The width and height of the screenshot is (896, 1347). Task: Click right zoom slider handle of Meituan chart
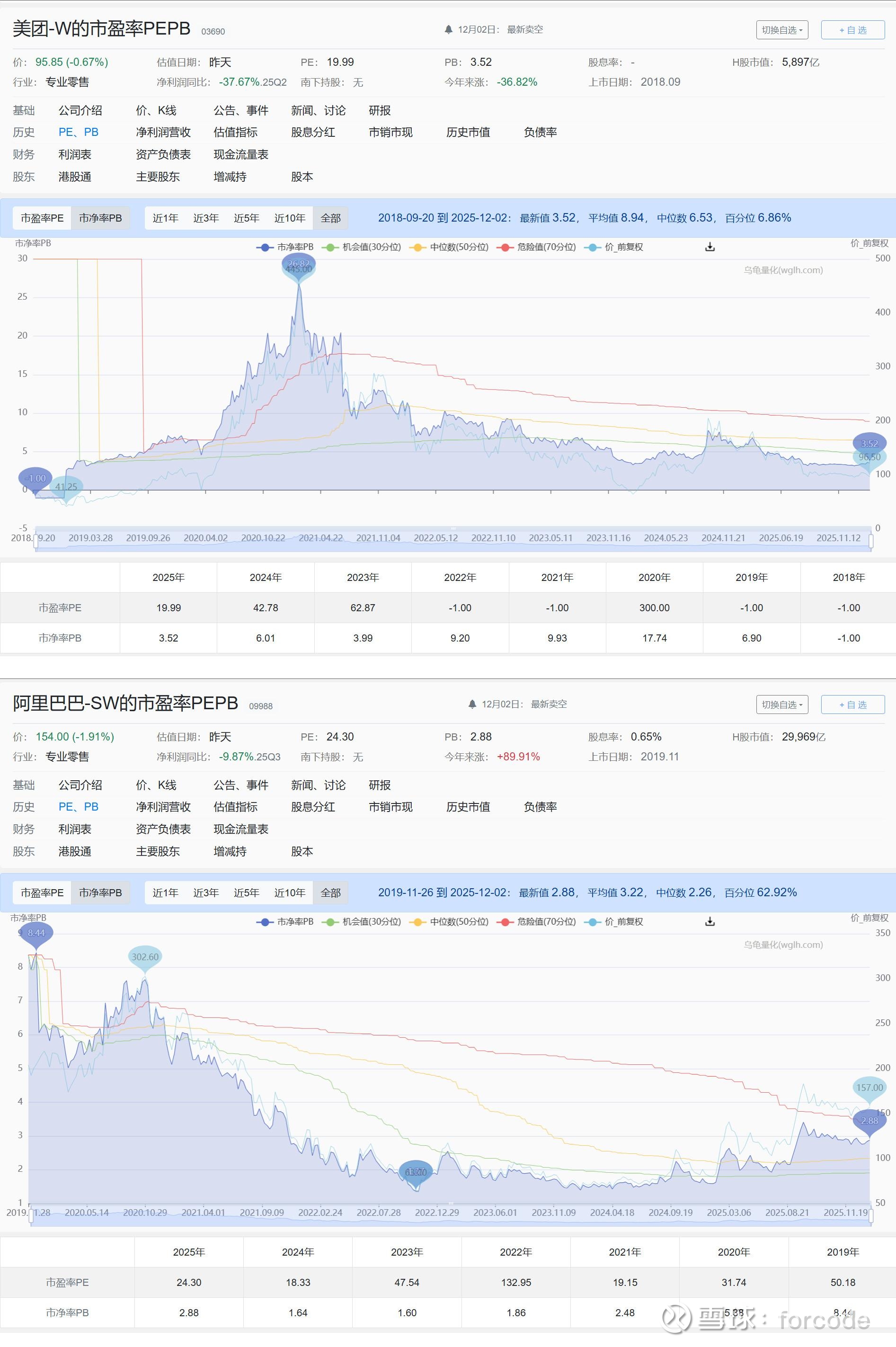(x=871, y=541)
